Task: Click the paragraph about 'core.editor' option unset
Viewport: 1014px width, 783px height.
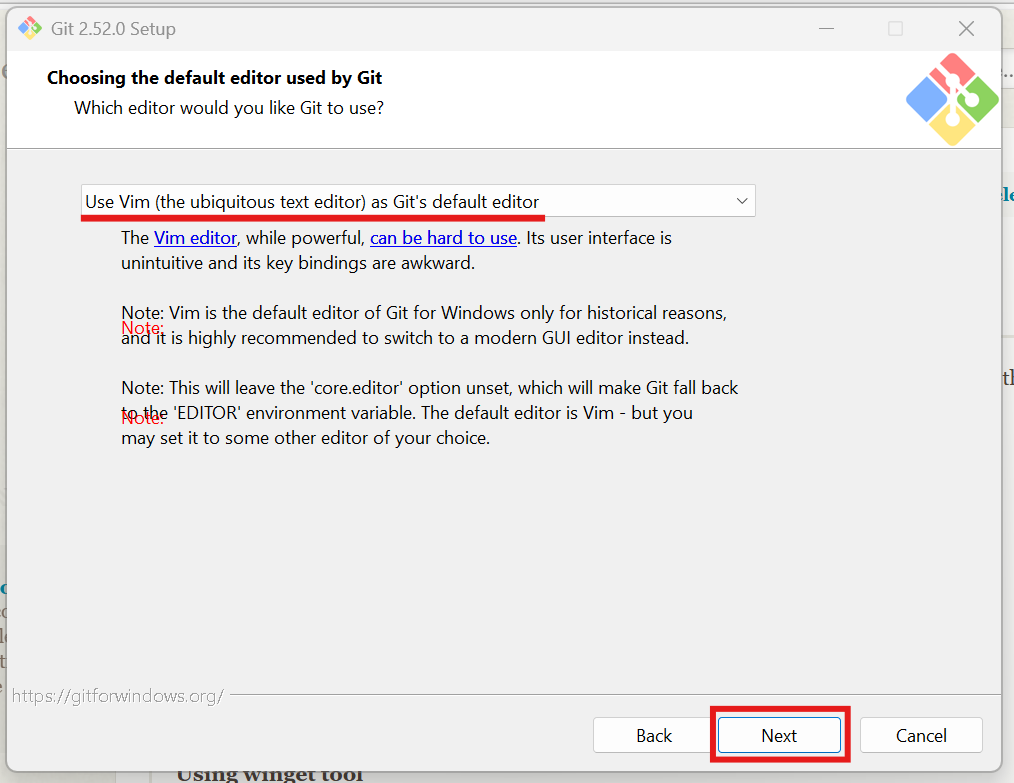Action: (429, 413)
